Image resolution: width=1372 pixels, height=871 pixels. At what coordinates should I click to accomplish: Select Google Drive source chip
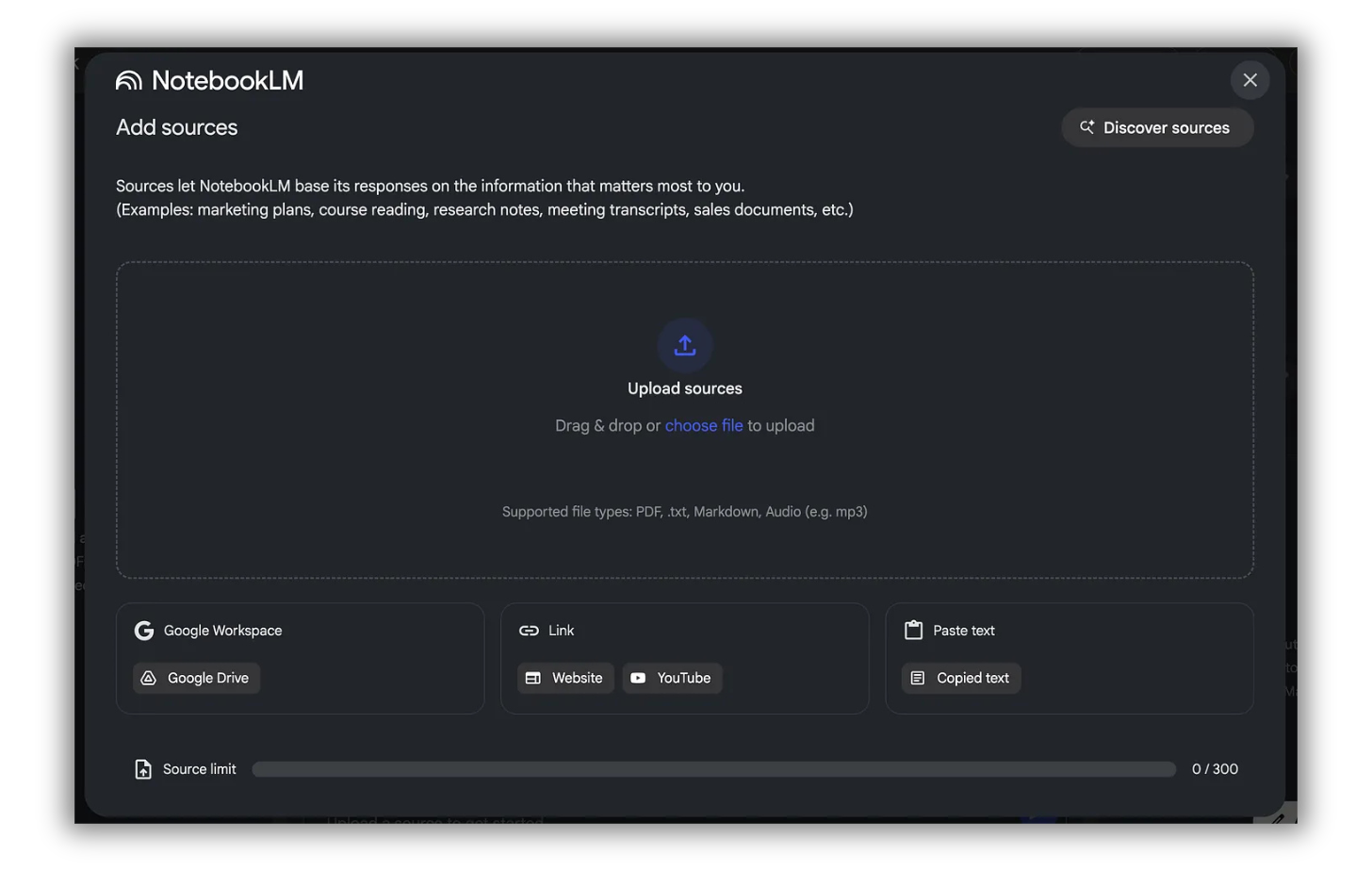click(196, 678)
